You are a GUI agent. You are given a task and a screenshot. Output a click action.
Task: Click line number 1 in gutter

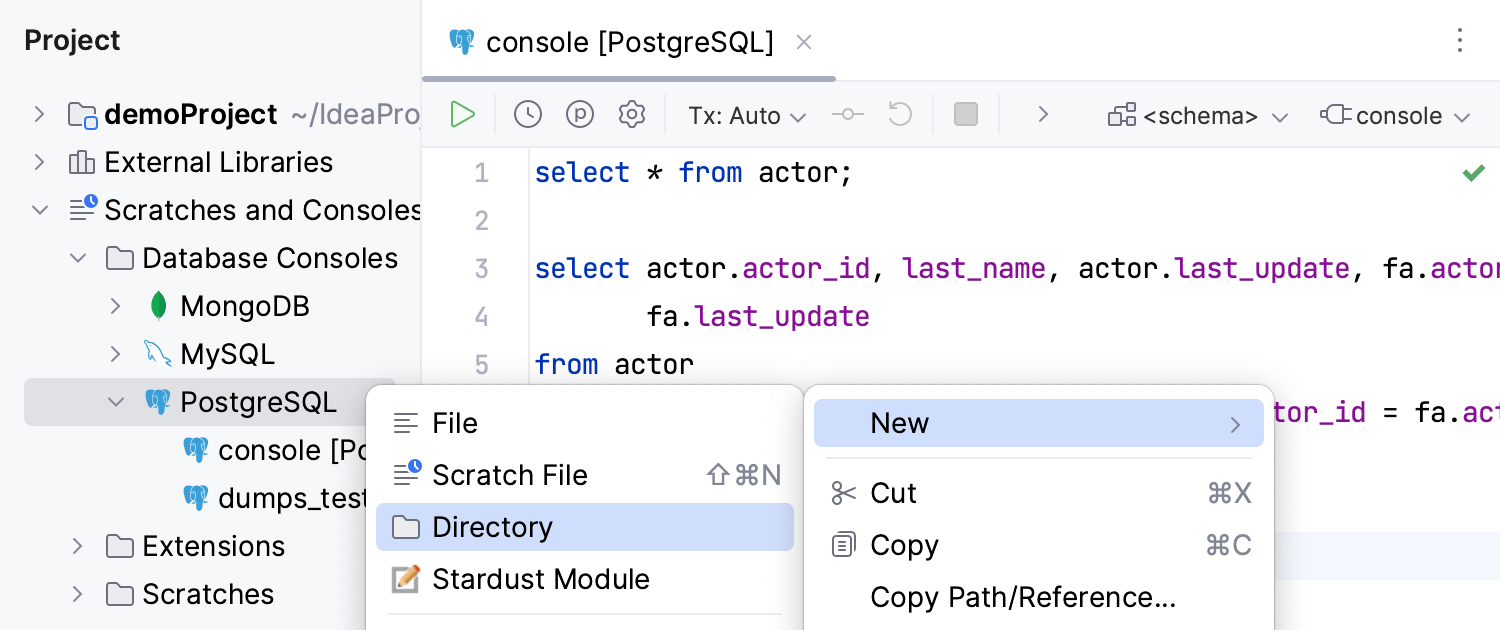pyautogui.click(x=482, y=173)
